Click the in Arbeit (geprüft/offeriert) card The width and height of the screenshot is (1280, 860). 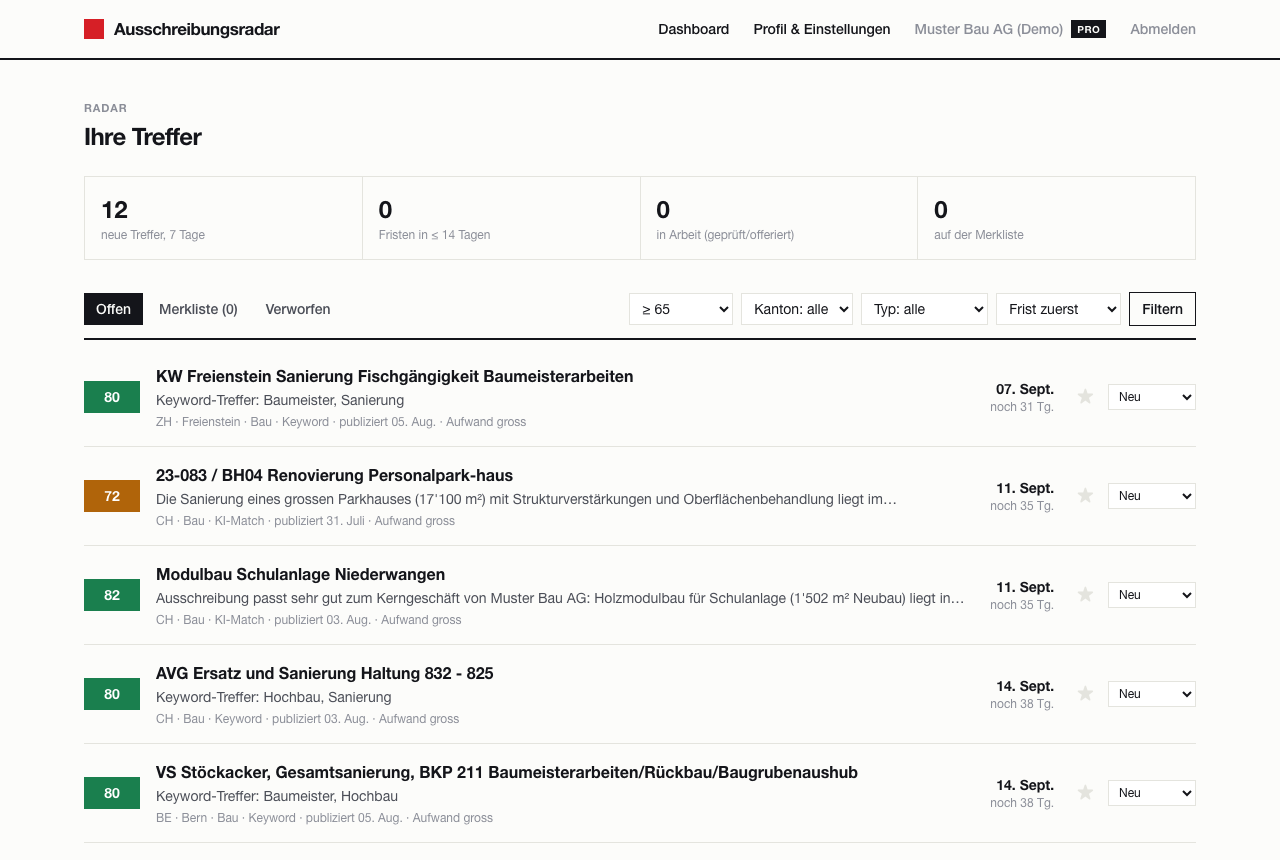[x=779, y=218]
